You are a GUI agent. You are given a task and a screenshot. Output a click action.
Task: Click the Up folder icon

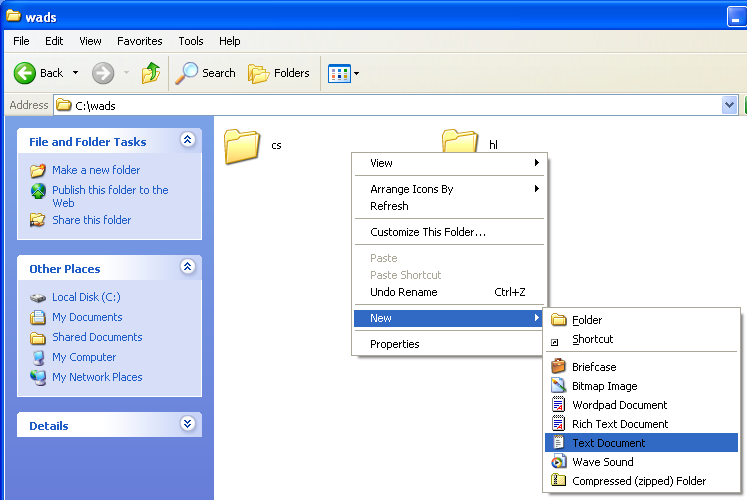click(x=151, y=73)
